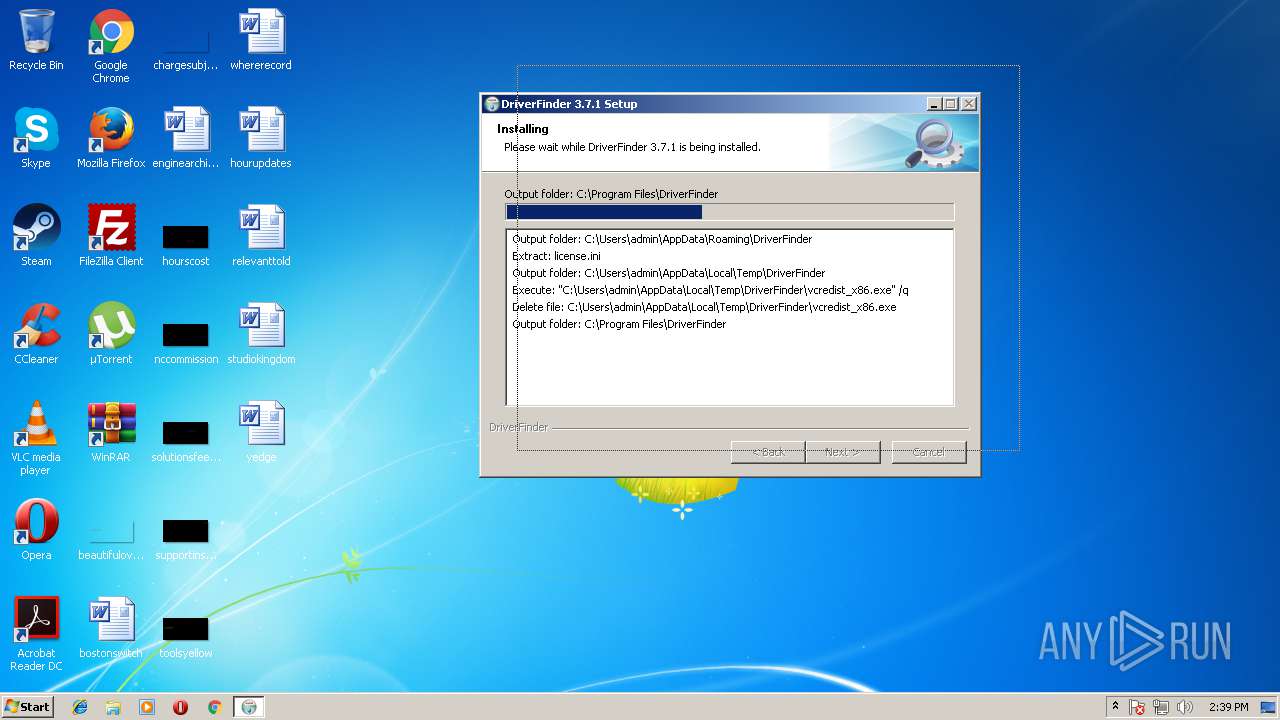Viewport: 1280px width, 720px height.
Task: Click the Next button in DriverFinder Setup
Action: coord(843,452)
